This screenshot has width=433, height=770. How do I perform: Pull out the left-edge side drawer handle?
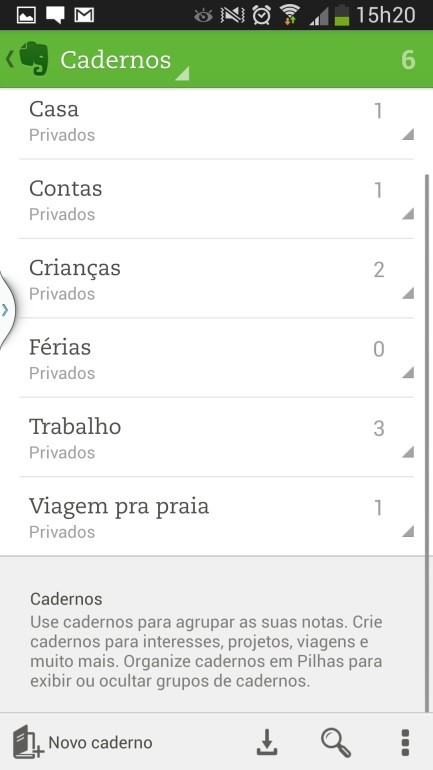point(6,309)
